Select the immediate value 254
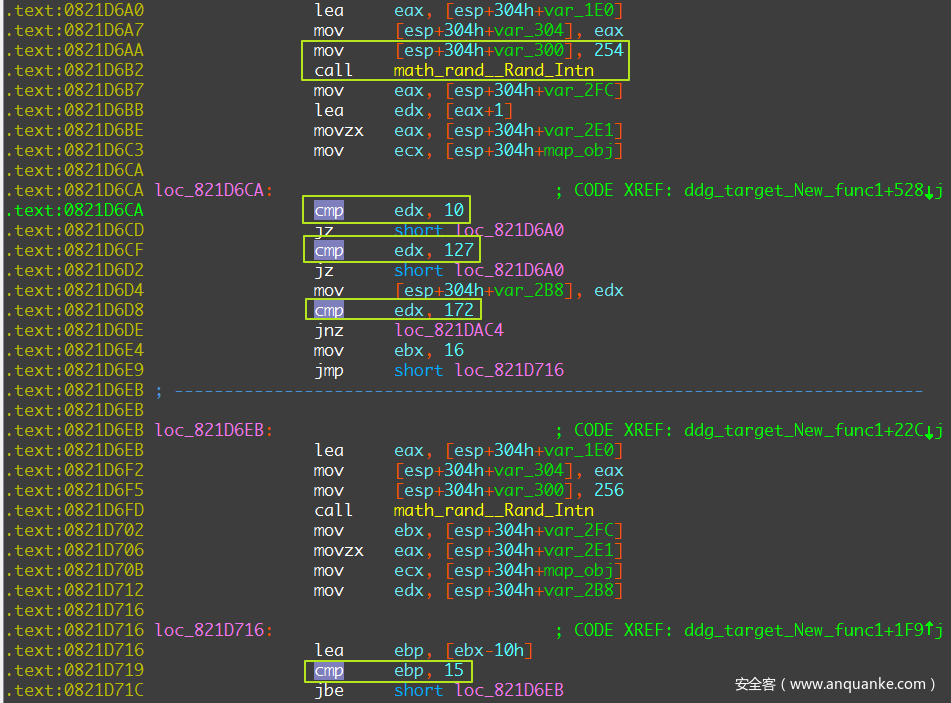951x703 pixels. (608, 50)
